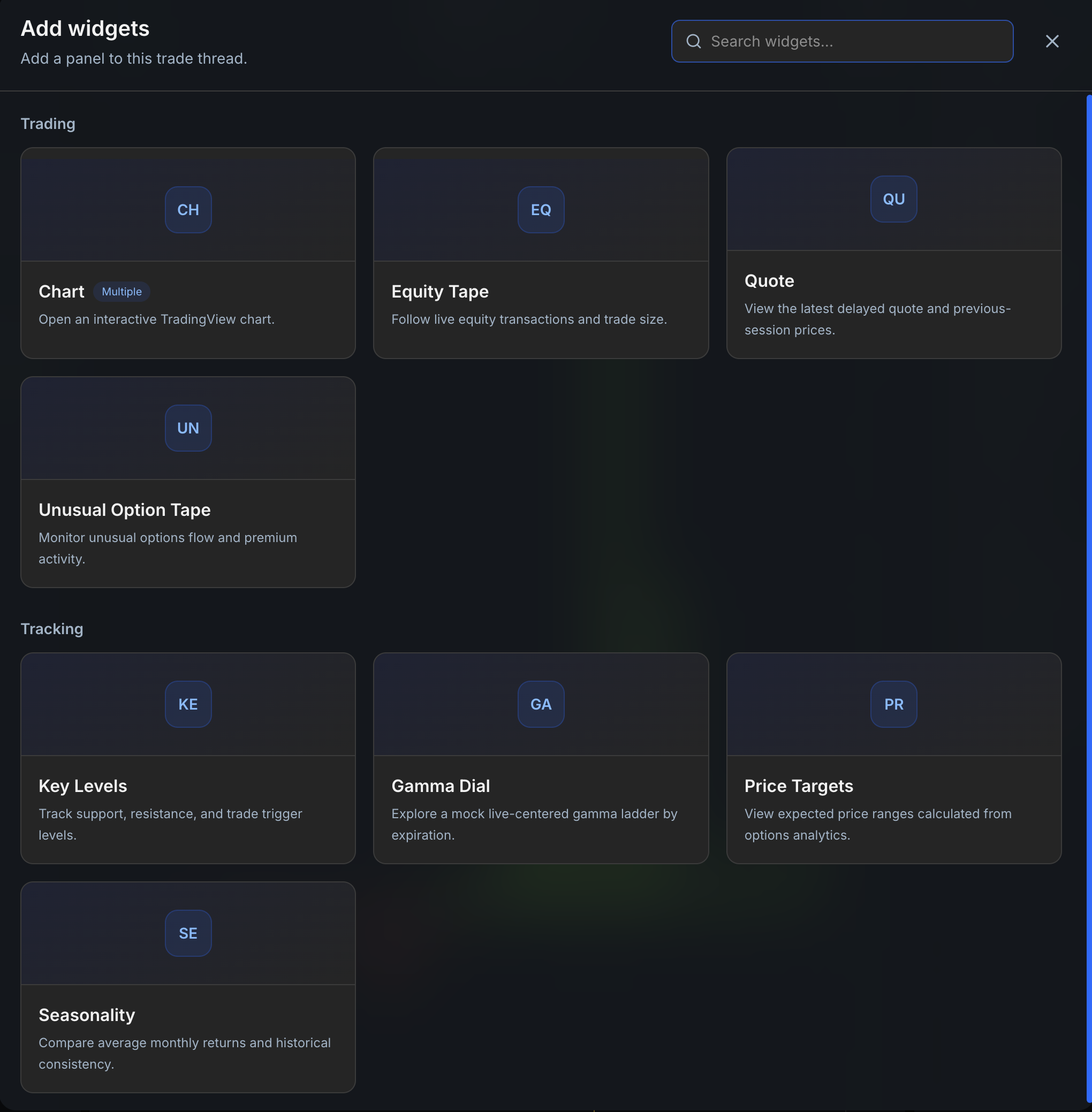Close the Add widgets dialog
1092x1112 pixels.
(1052, 41)
